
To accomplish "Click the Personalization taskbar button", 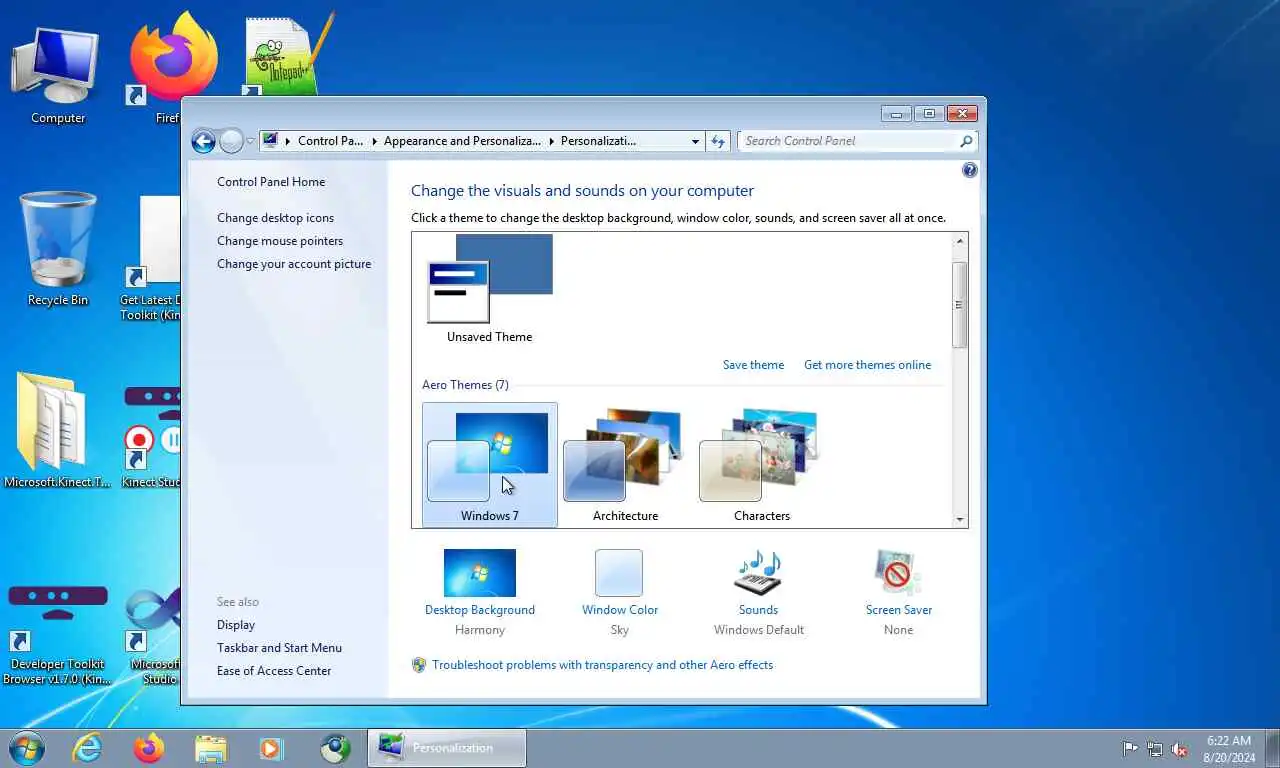I will (x=447, y=748).
